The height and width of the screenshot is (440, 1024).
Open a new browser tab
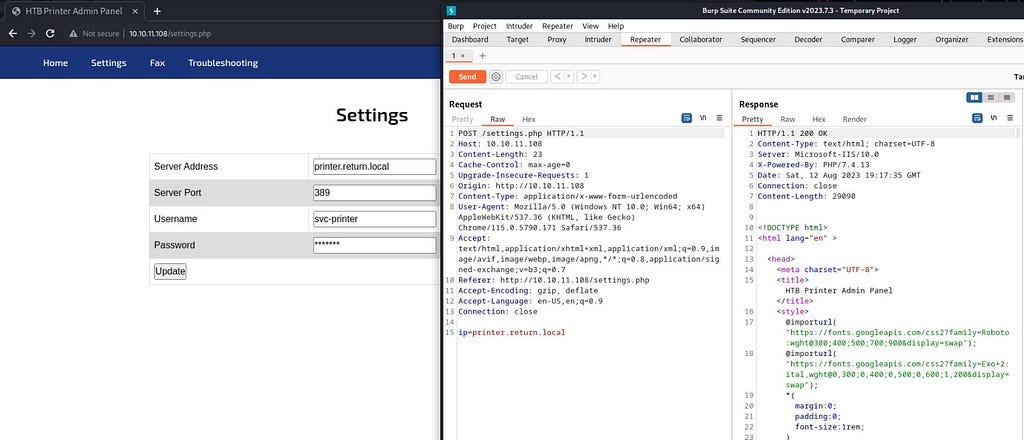click(x=157, y=11)
